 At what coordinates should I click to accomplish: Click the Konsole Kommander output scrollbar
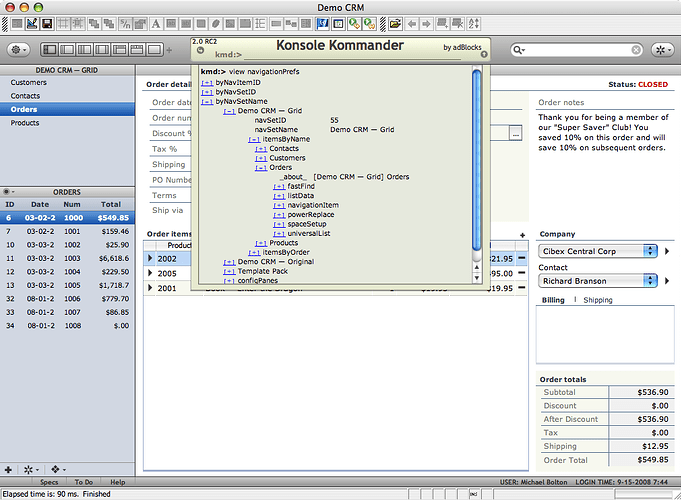coord(478,160)
